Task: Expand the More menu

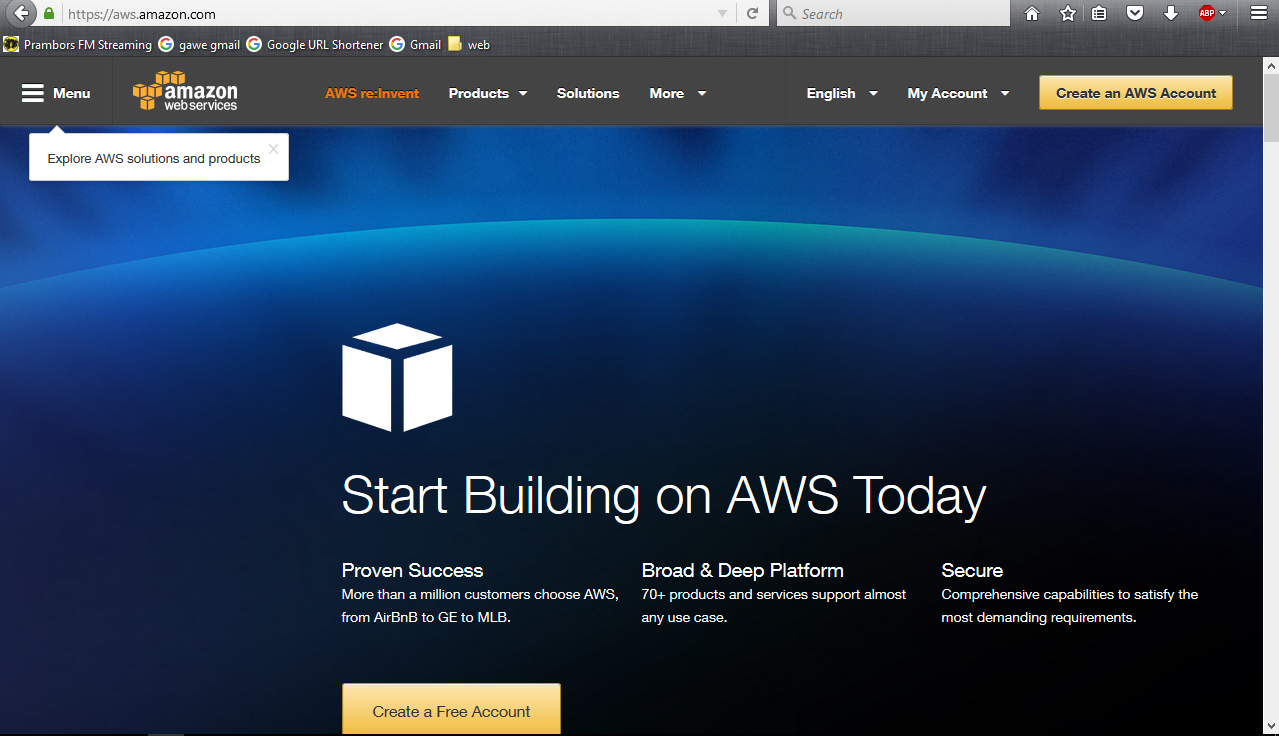Action: tap(678, 93)
